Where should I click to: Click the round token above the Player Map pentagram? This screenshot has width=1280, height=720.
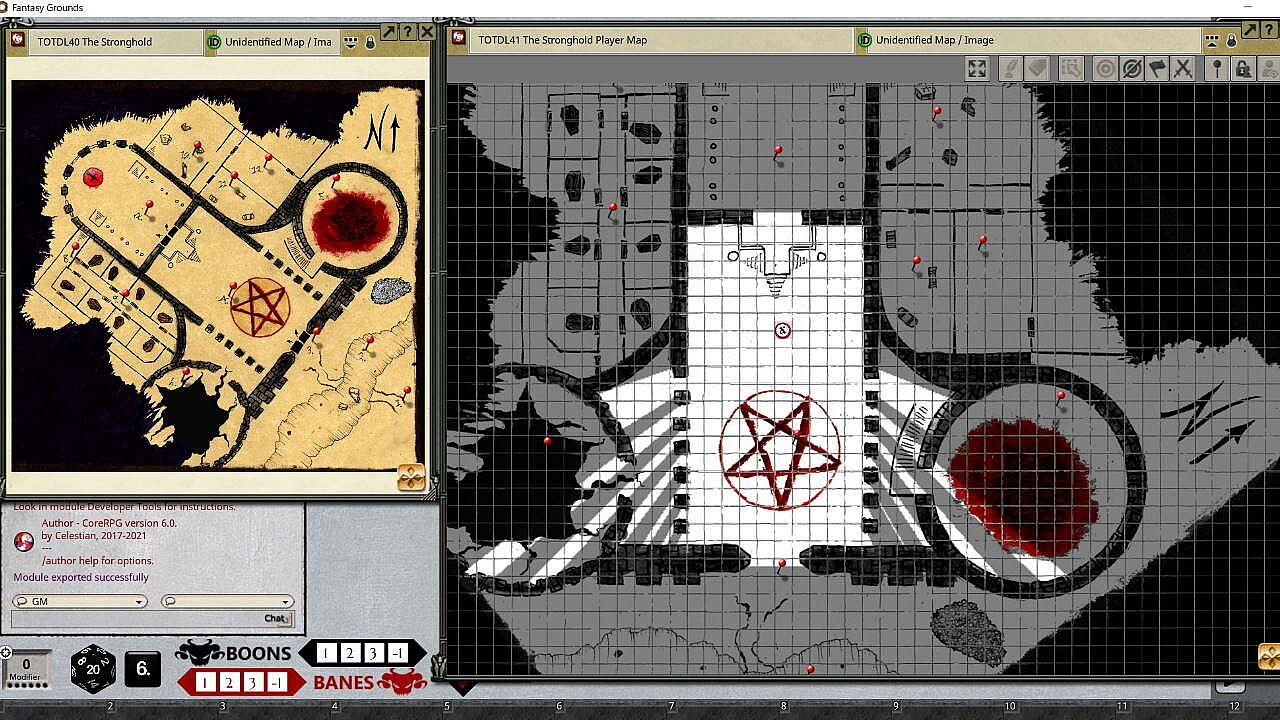[783, 331]
